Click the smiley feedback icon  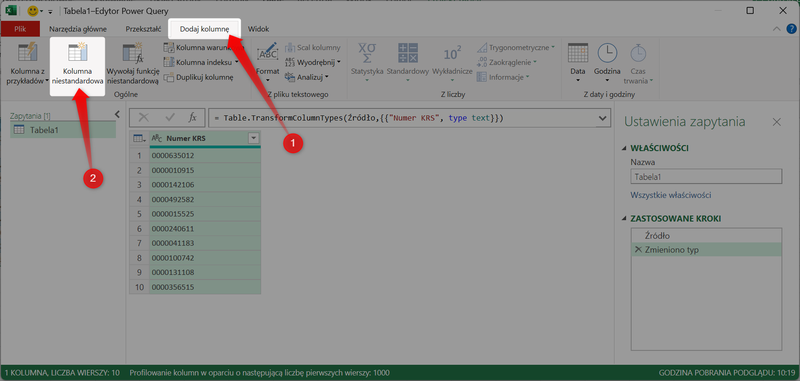point(33,11)
